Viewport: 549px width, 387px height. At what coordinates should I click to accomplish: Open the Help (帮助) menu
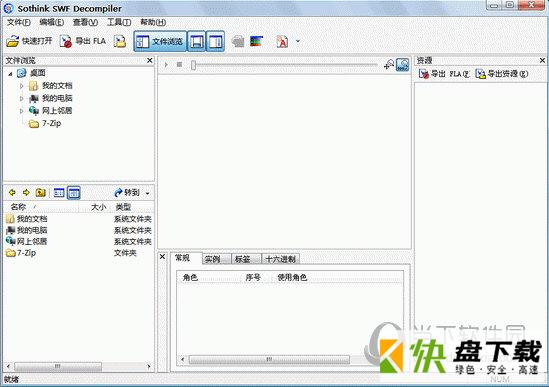[x=153, y=22]
